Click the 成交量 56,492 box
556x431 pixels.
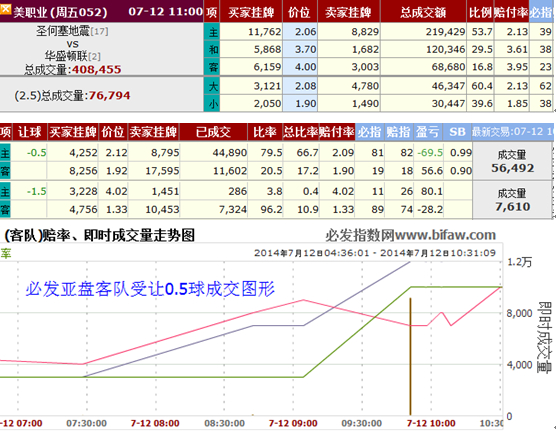click(x=513, y=161)
